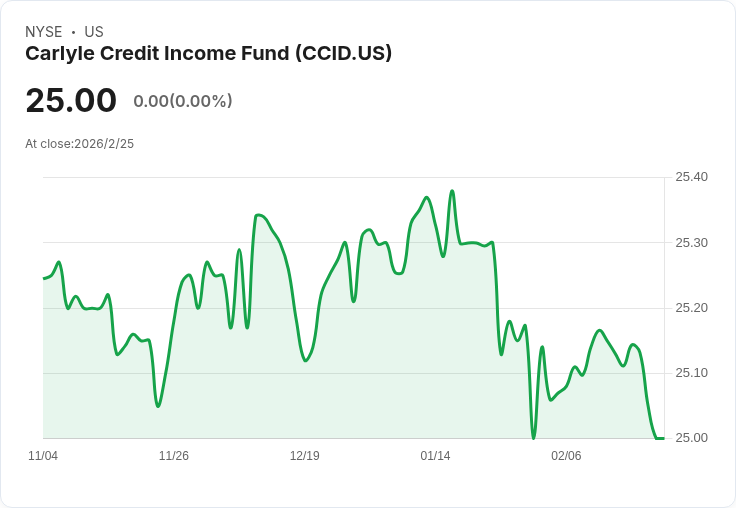
Task: Click the 25.10 price axis label
Action: tap(691, 373)
